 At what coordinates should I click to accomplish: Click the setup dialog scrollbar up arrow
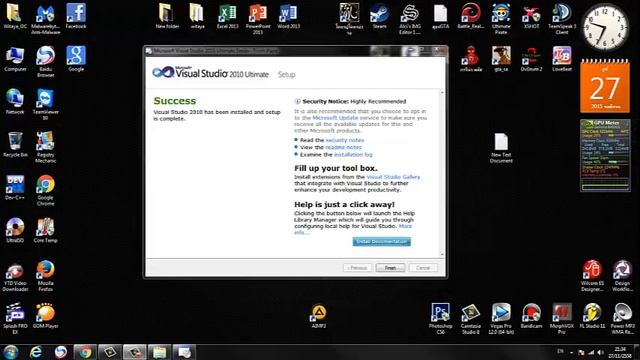pos(442,93)
